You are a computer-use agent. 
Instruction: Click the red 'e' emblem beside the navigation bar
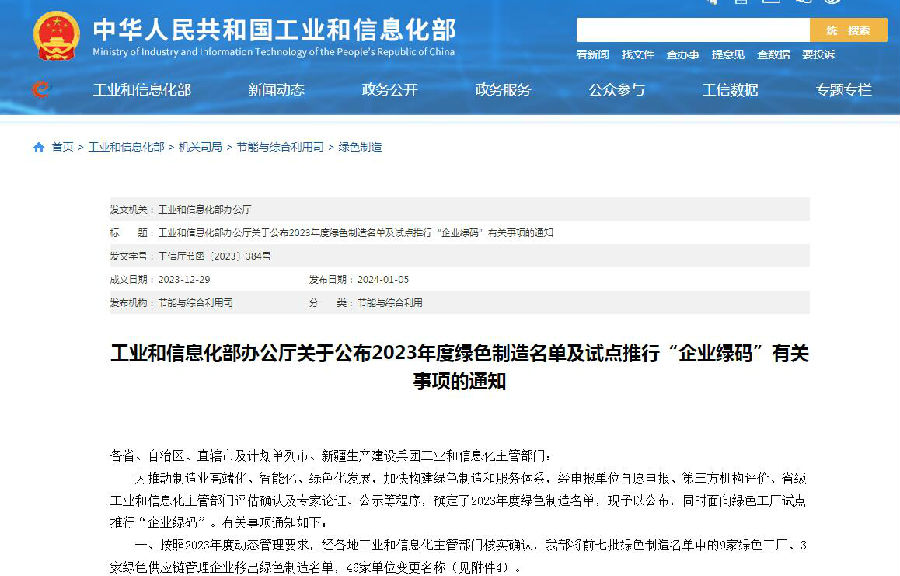point(39,90)
